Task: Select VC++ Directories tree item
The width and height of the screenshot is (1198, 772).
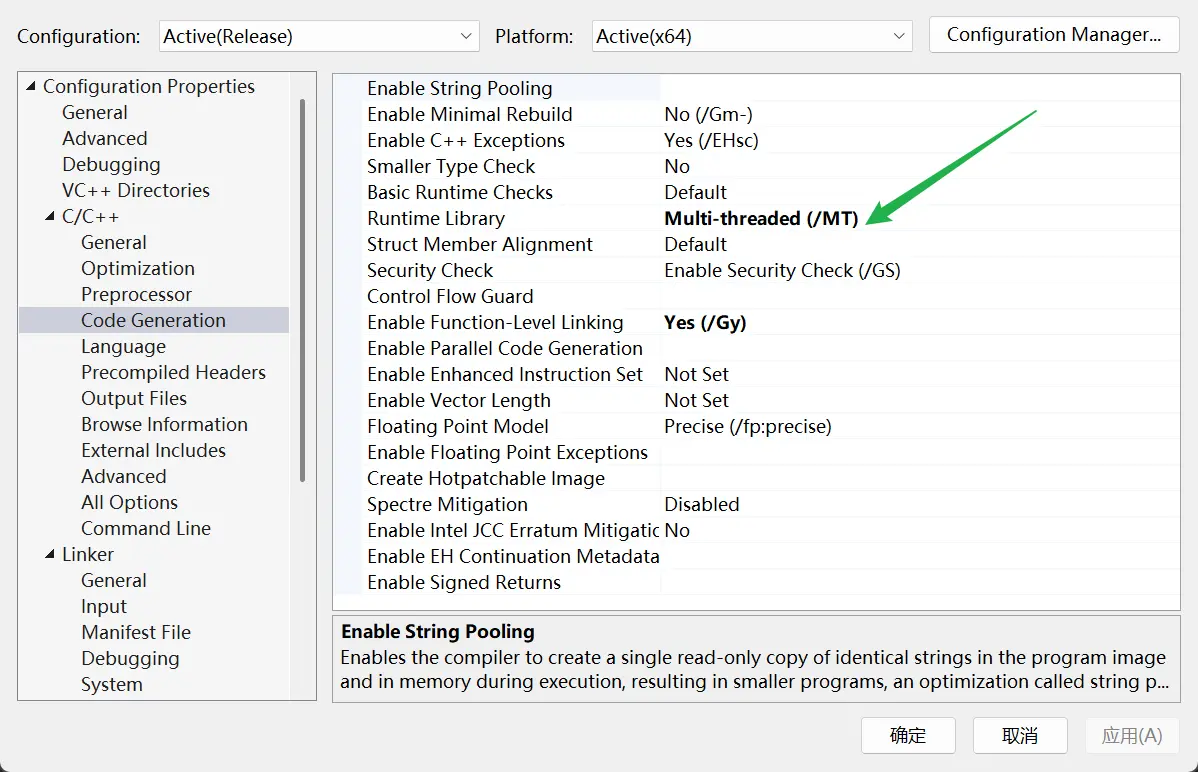Action: pos(135,190)
